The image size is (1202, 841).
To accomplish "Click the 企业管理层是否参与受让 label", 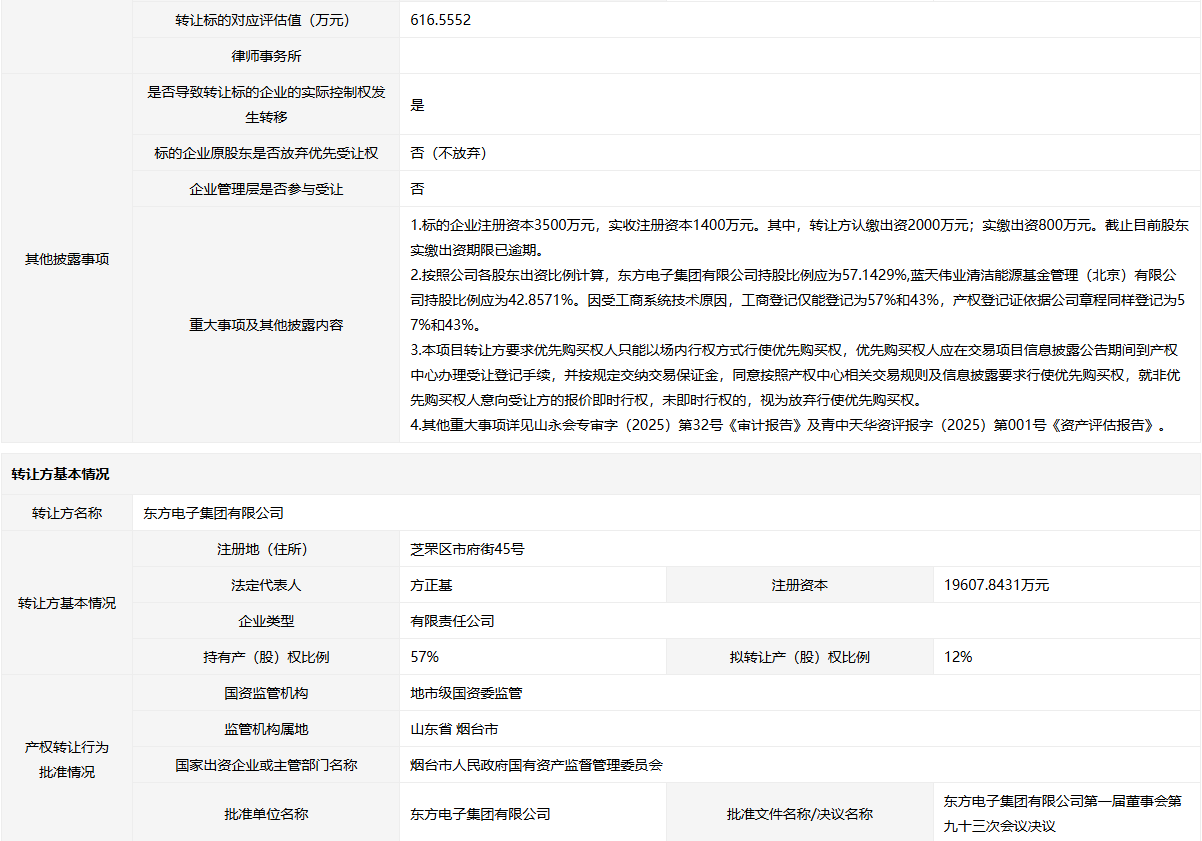I will click(x=266, y=189).
